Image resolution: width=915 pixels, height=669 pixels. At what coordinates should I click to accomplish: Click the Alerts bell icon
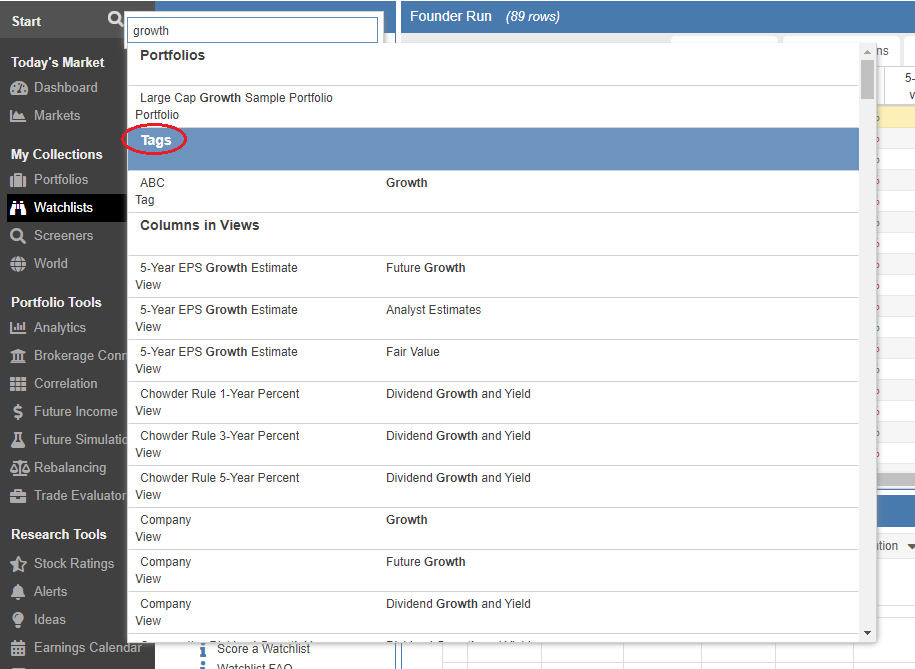tap(18, 592)
